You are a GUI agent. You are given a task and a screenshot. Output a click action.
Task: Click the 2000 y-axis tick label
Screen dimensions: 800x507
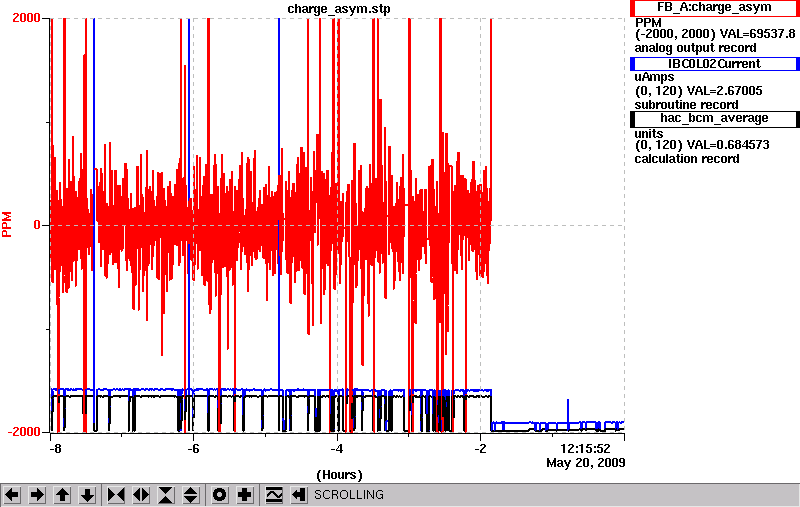pos(26,18)
